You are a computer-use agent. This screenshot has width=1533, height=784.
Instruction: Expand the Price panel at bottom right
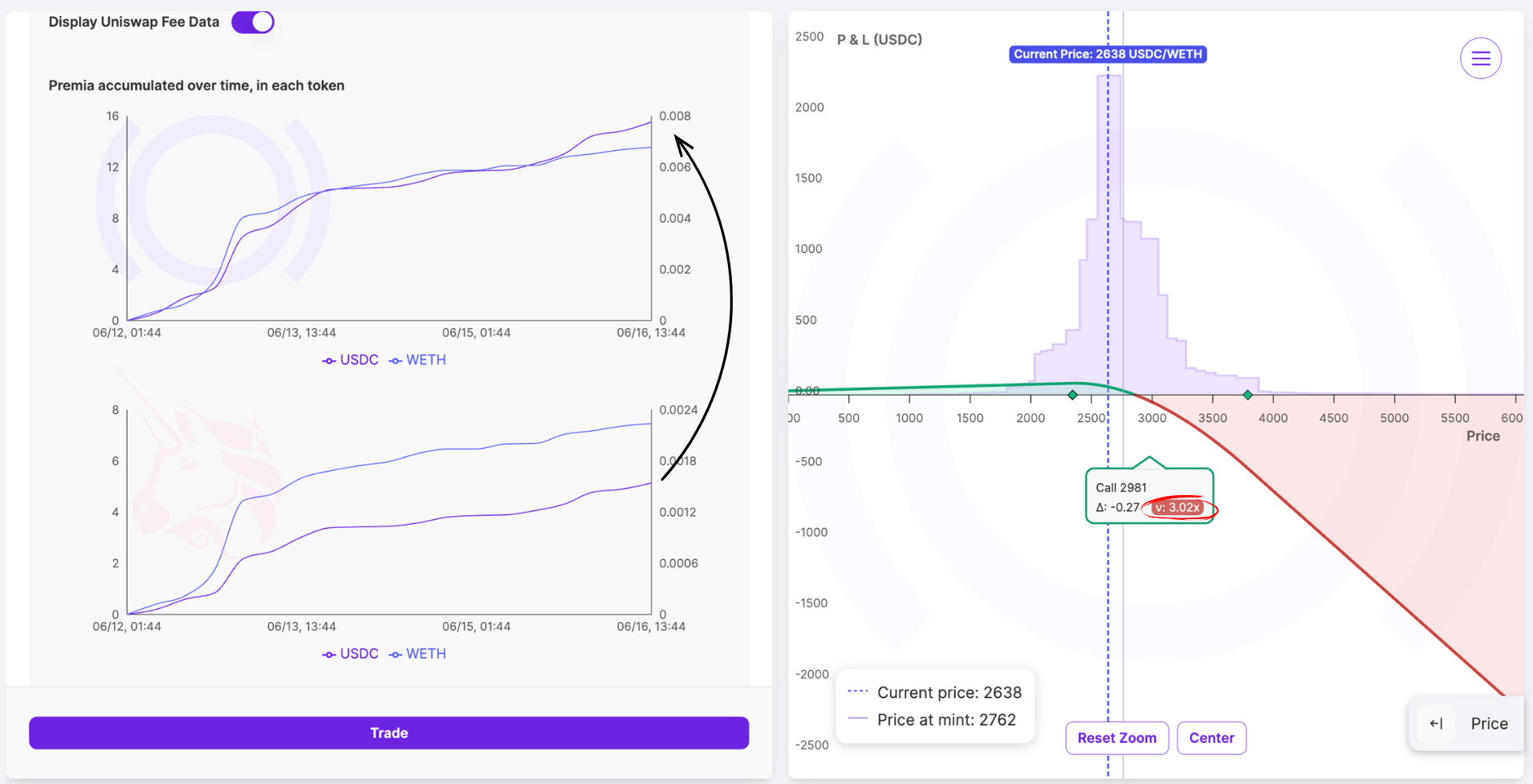tap(1466, 724)
